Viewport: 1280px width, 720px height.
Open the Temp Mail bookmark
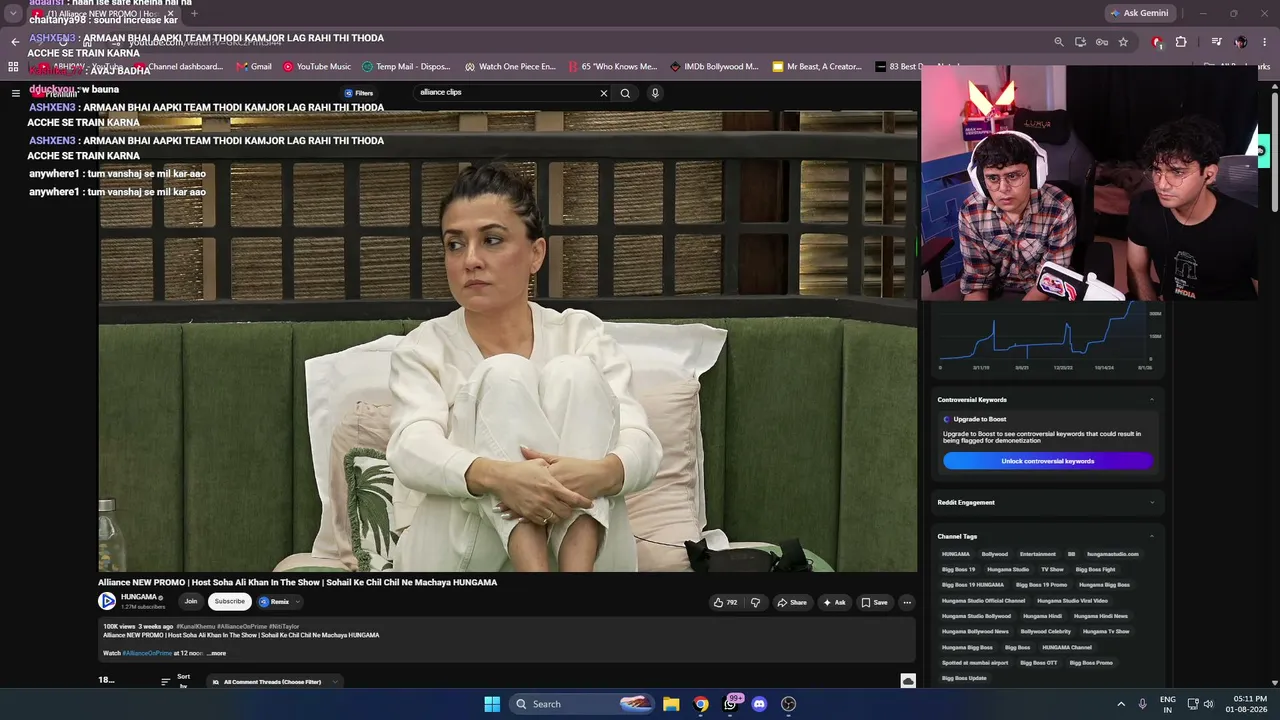(x=406, y=67)
